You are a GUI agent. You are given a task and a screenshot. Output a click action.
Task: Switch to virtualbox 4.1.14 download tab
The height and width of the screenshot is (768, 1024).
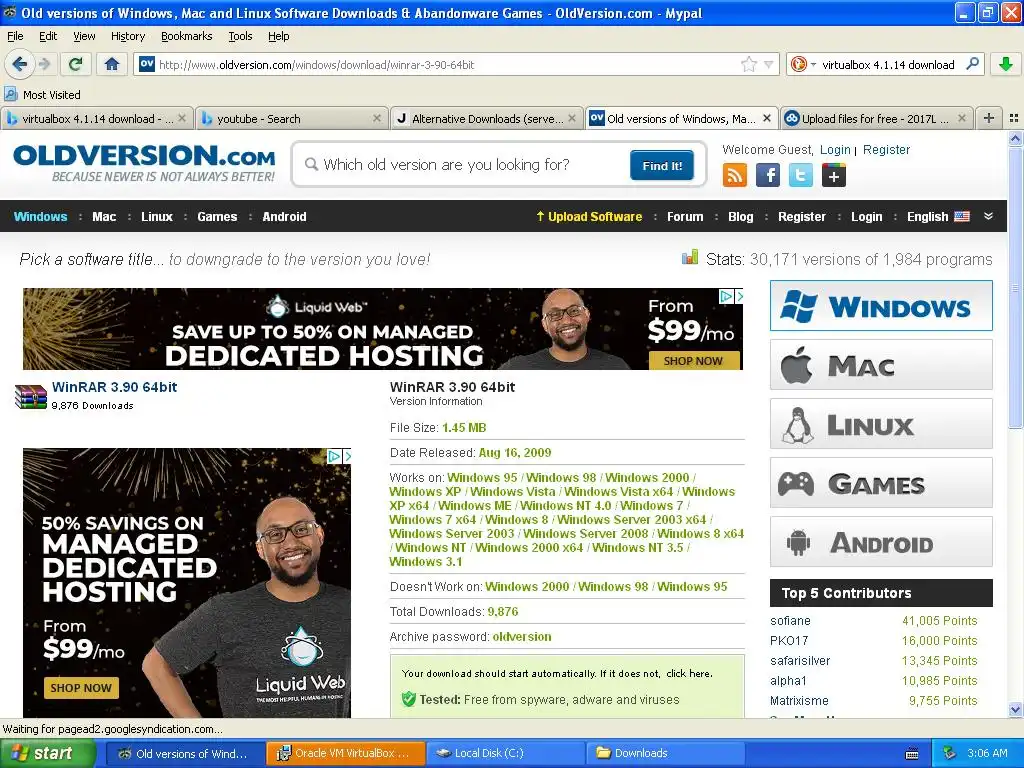[97, 119]
